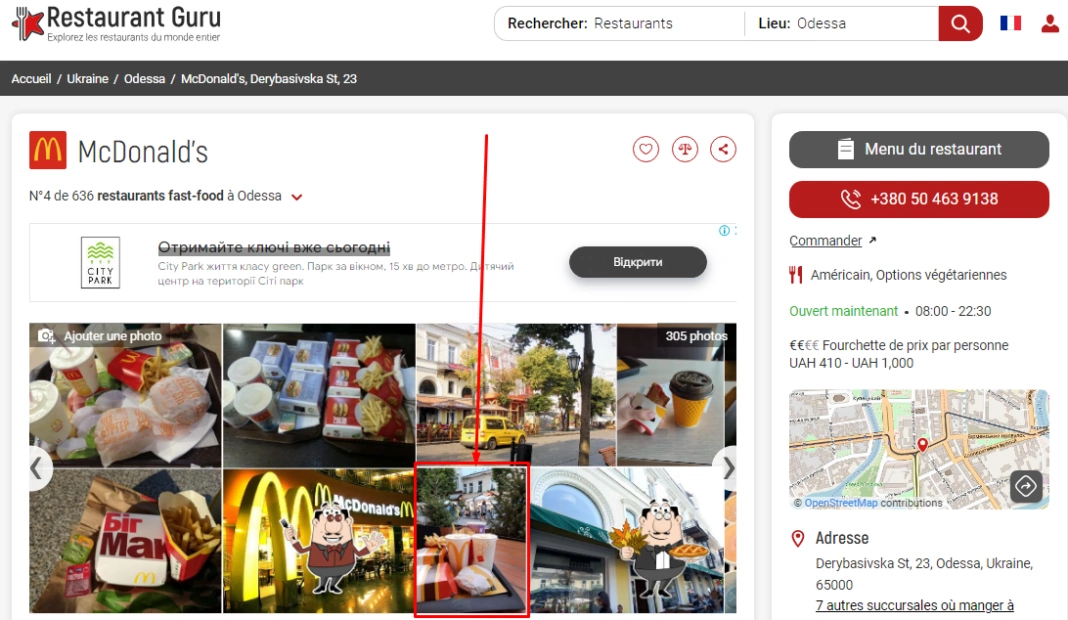
Task: Click the Adresse location pin icon
Action: click(x=798, y=538)
